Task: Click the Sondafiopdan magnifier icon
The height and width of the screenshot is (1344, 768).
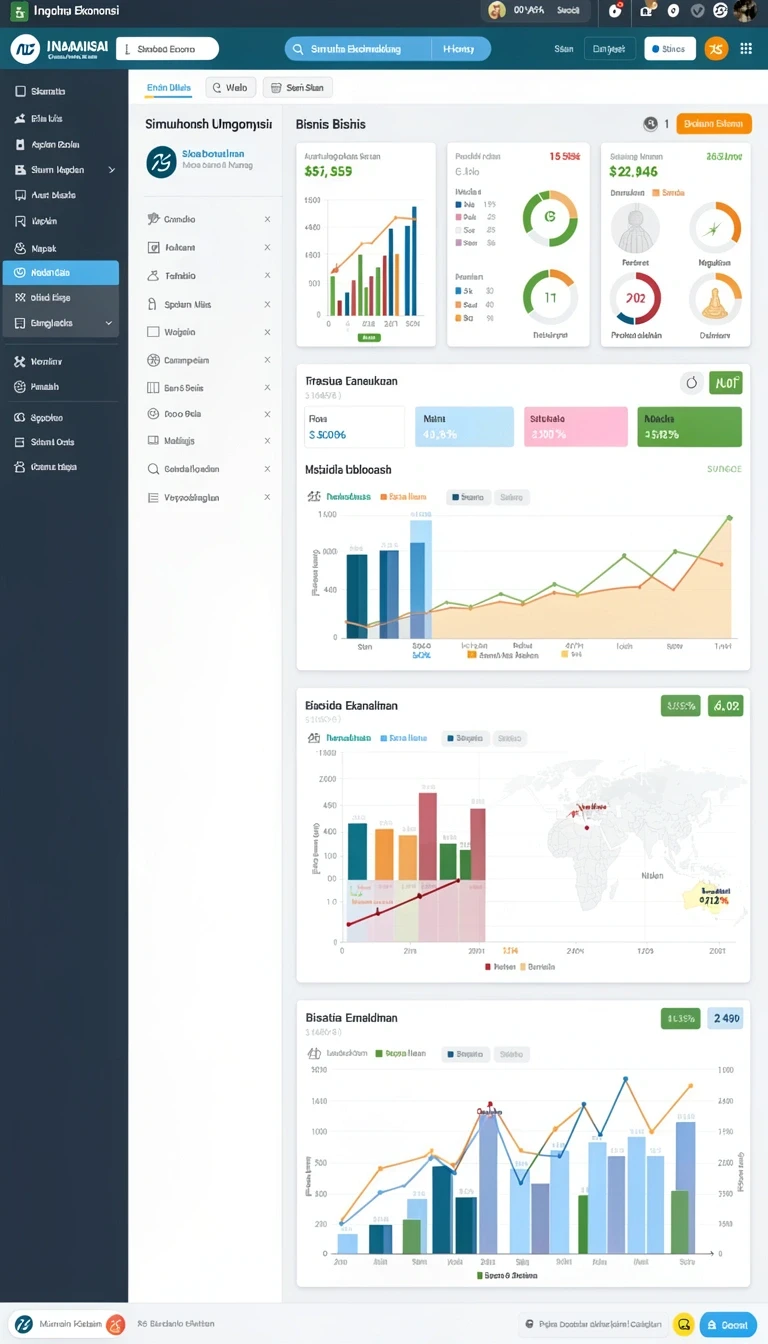Action: pos(153,469)
